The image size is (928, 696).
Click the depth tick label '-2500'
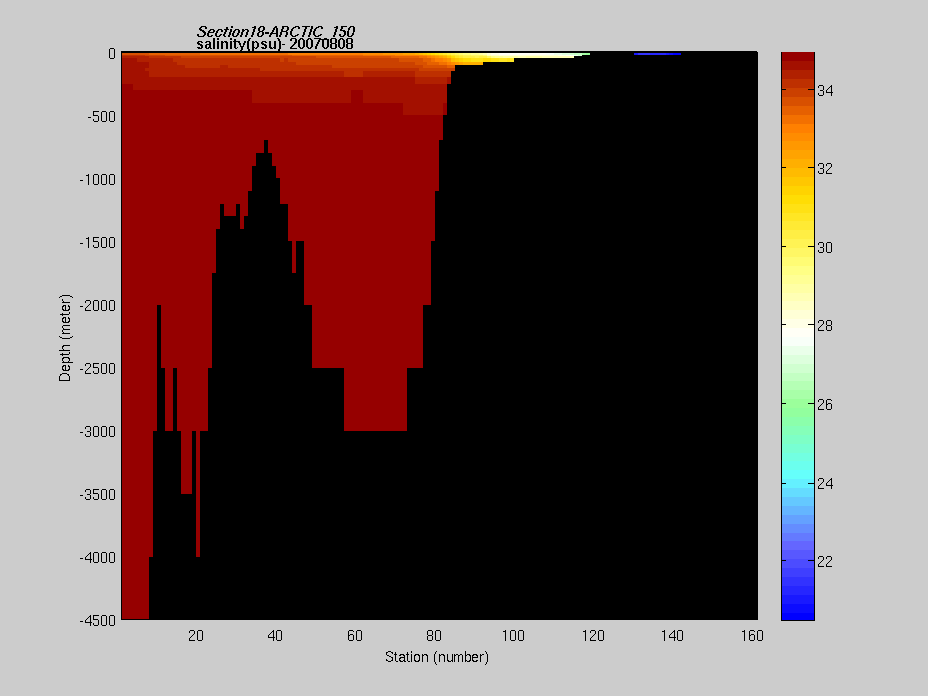pos(98,369)
